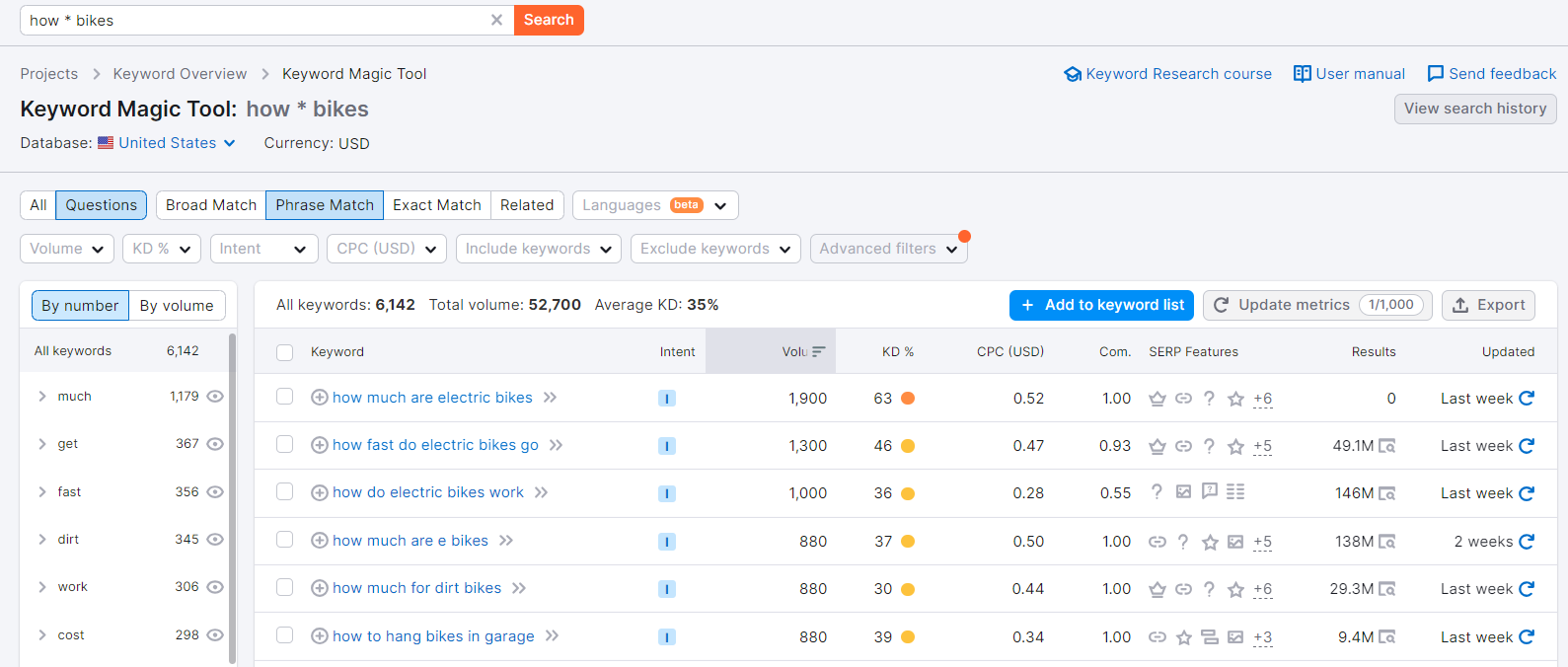The width and height of the screenshot is (1568, 667).
Task: Open the United States database dropdown
Action: pos(167,143)
